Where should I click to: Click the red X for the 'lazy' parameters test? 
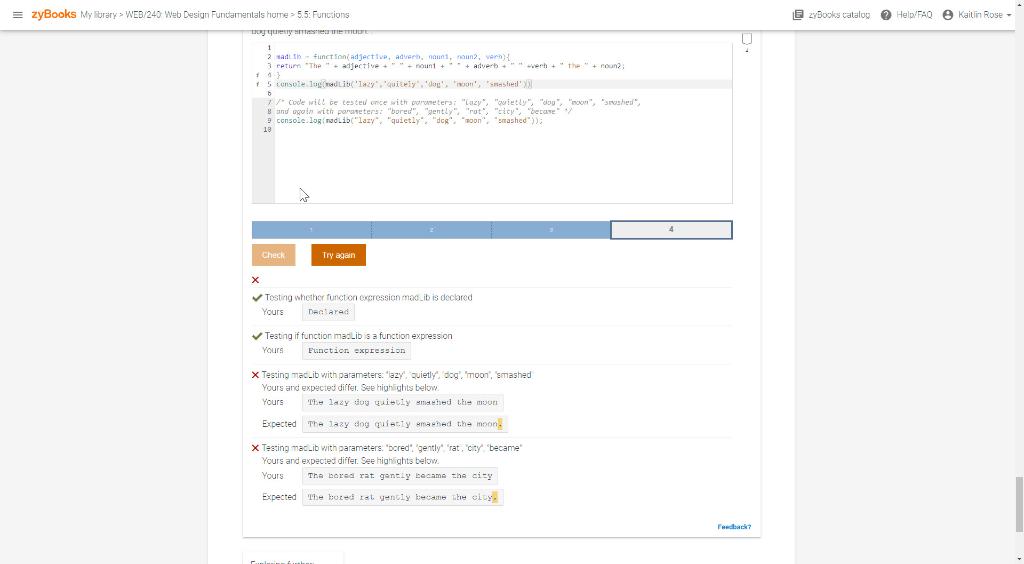coord(255,375)
